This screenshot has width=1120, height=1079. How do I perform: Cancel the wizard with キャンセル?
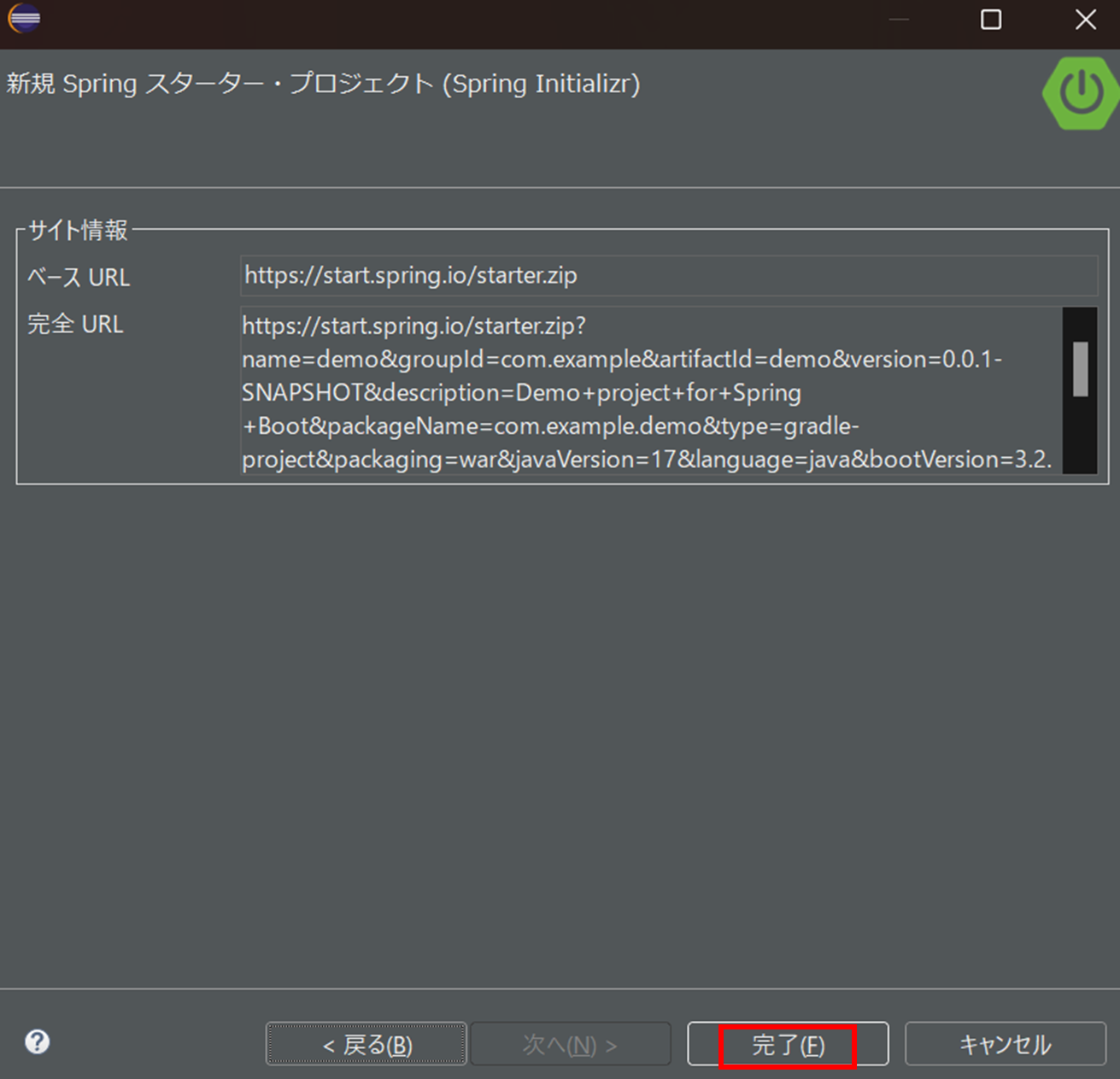click(1004, 1043)
